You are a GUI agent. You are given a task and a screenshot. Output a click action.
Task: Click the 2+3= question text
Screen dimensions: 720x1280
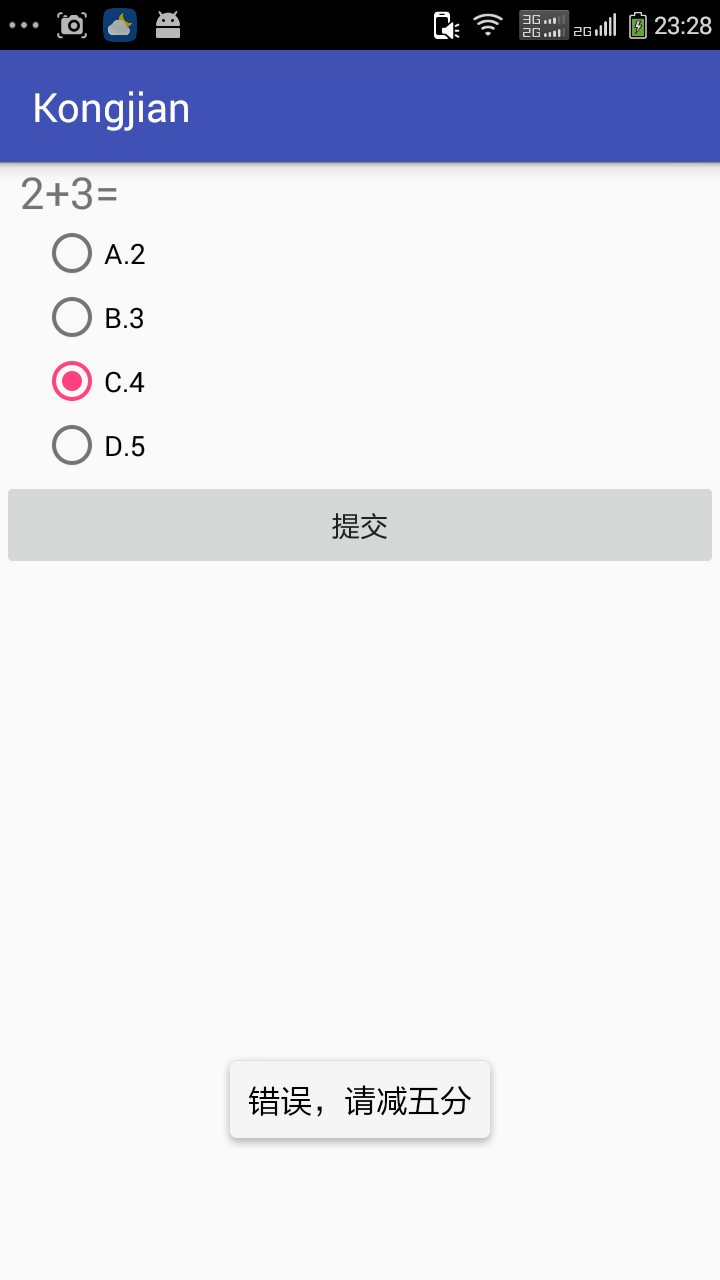pos(69,195)
